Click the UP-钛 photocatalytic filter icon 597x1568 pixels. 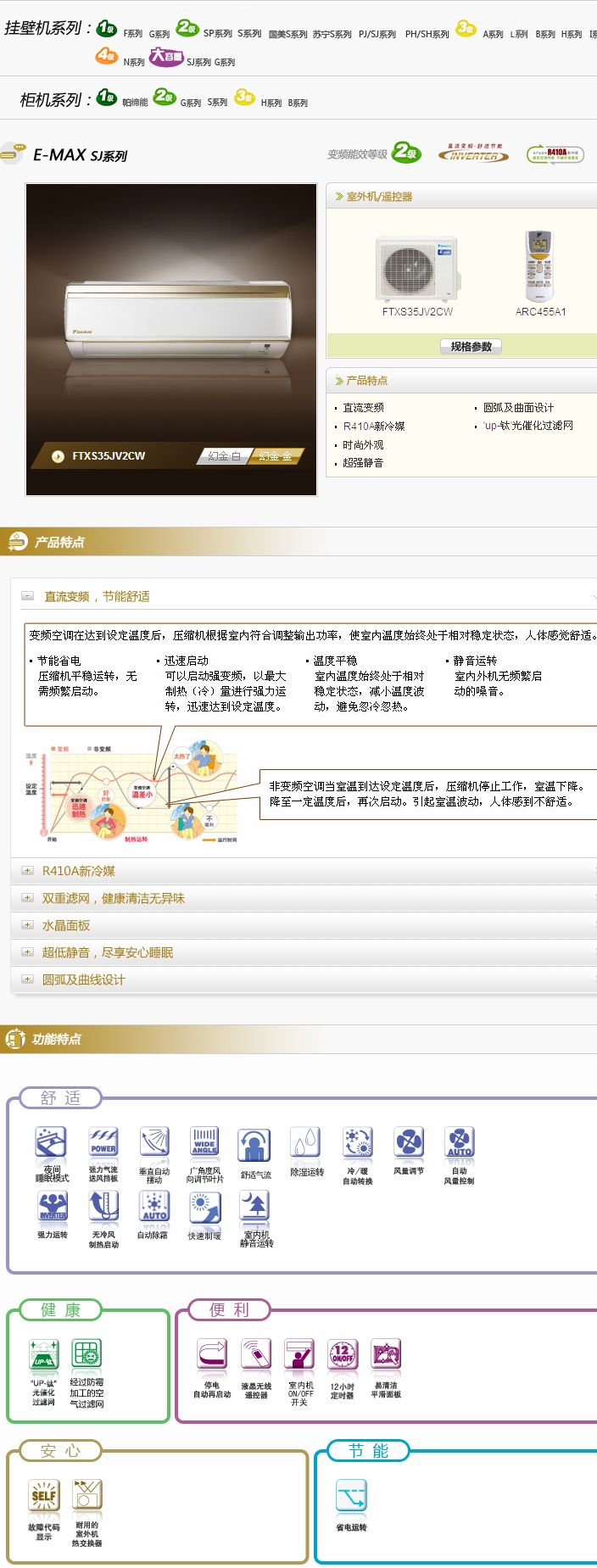(44, 1355)
